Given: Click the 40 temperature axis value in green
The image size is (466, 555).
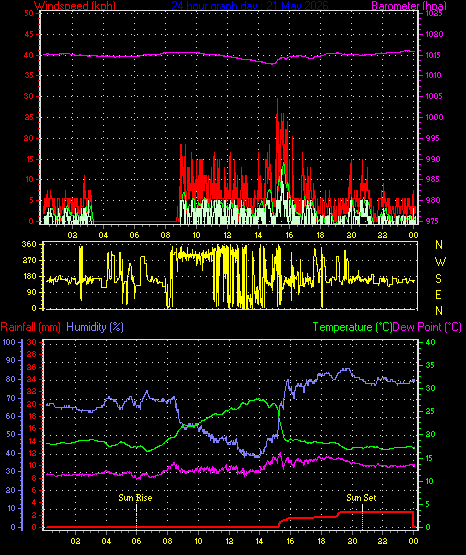Looking at the screenshot, I should [x=430, y=342].
